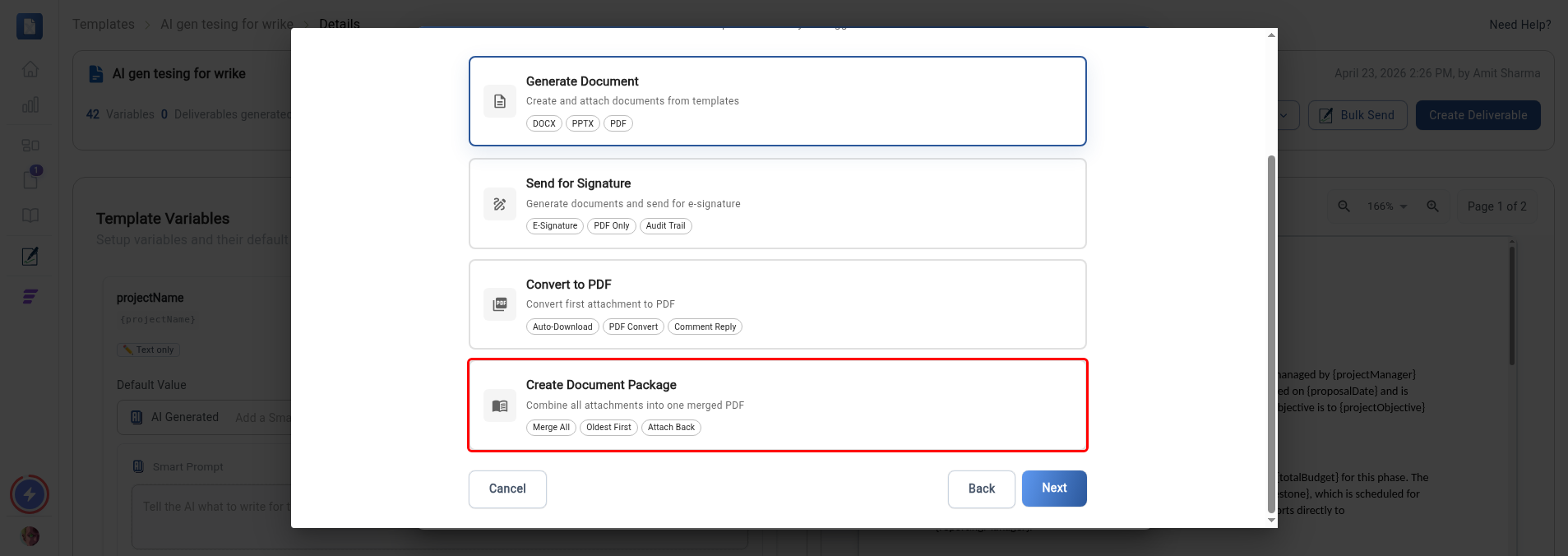
Task: Click the Oldest First tag
Action: tap(608, 428)
